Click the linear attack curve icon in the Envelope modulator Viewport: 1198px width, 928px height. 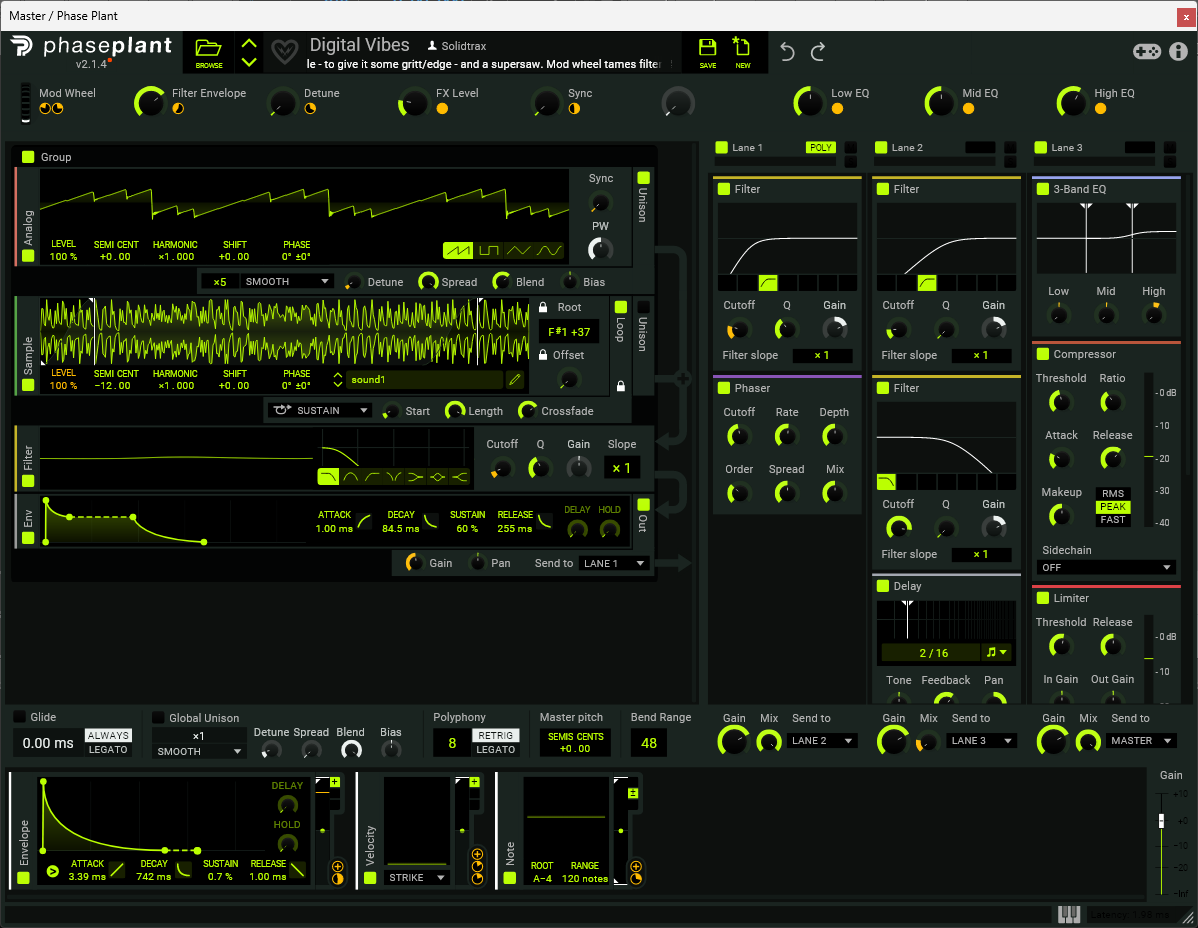tap(117, 869)
